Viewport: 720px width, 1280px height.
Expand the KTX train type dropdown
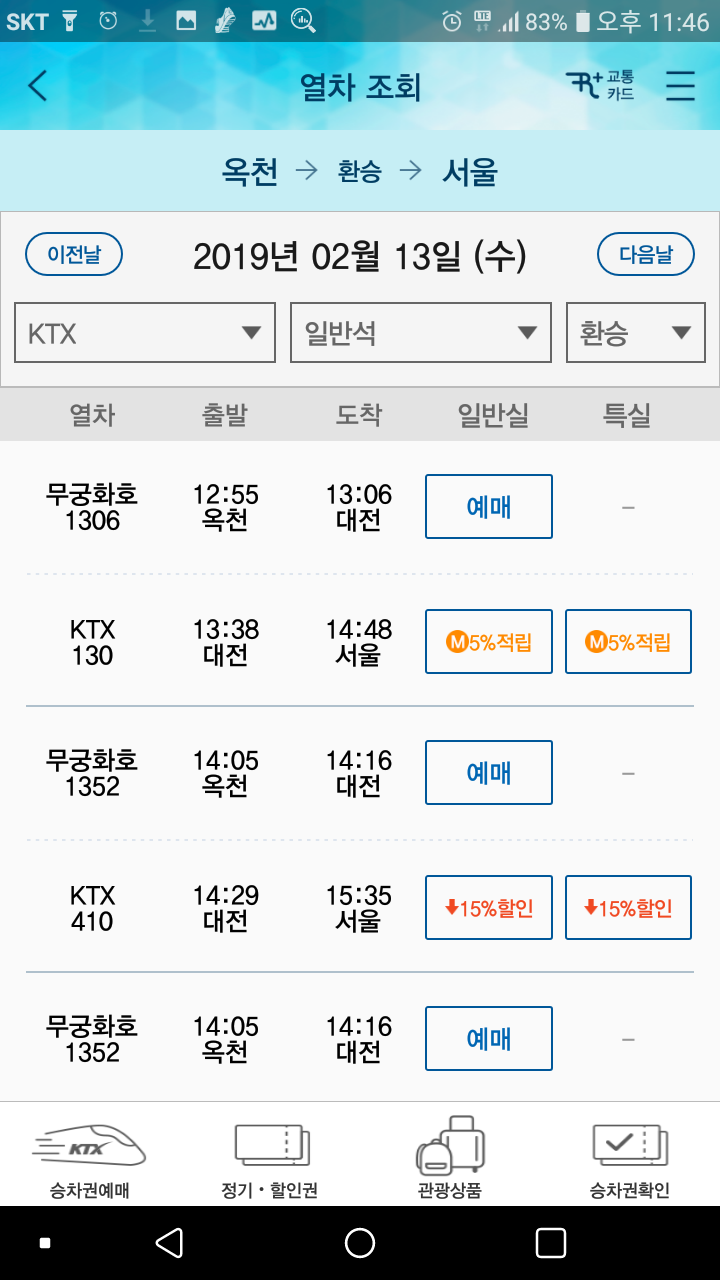(x=145, y=333)
